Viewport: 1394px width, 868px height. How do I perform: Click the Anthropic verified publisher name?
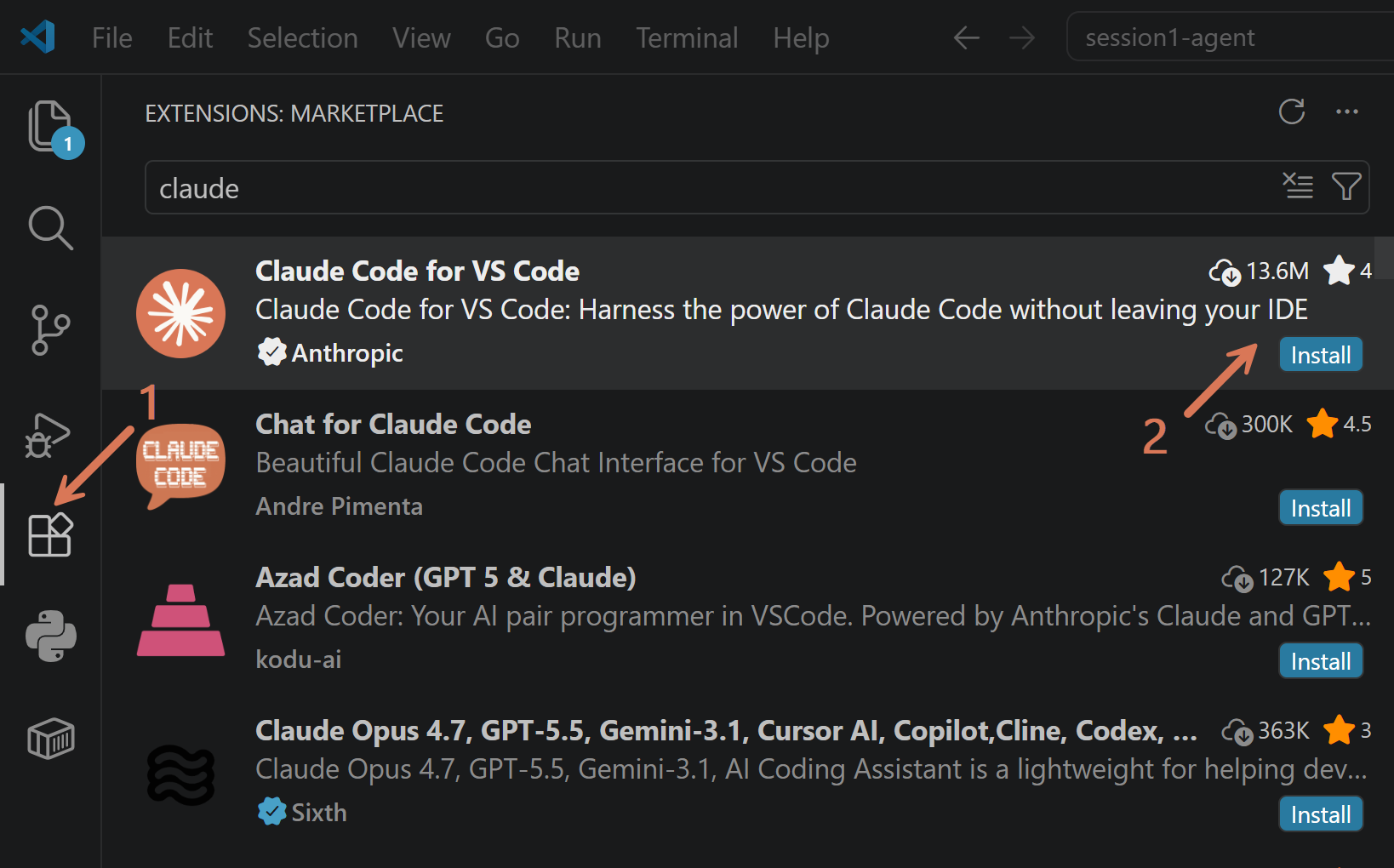(x=347, y=352)
